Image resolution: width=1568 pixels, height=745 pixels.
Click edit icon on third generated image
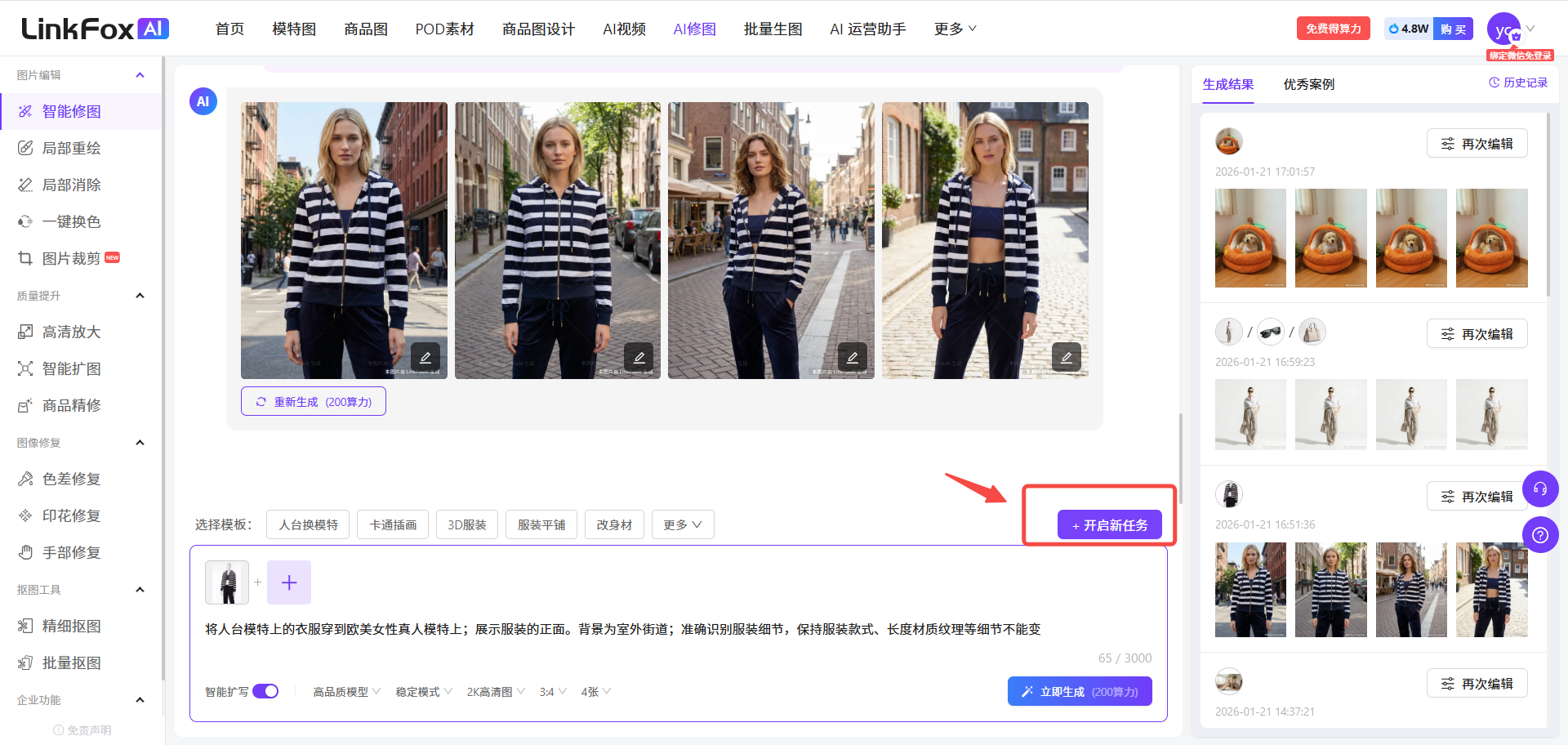[x=853, y=357]
